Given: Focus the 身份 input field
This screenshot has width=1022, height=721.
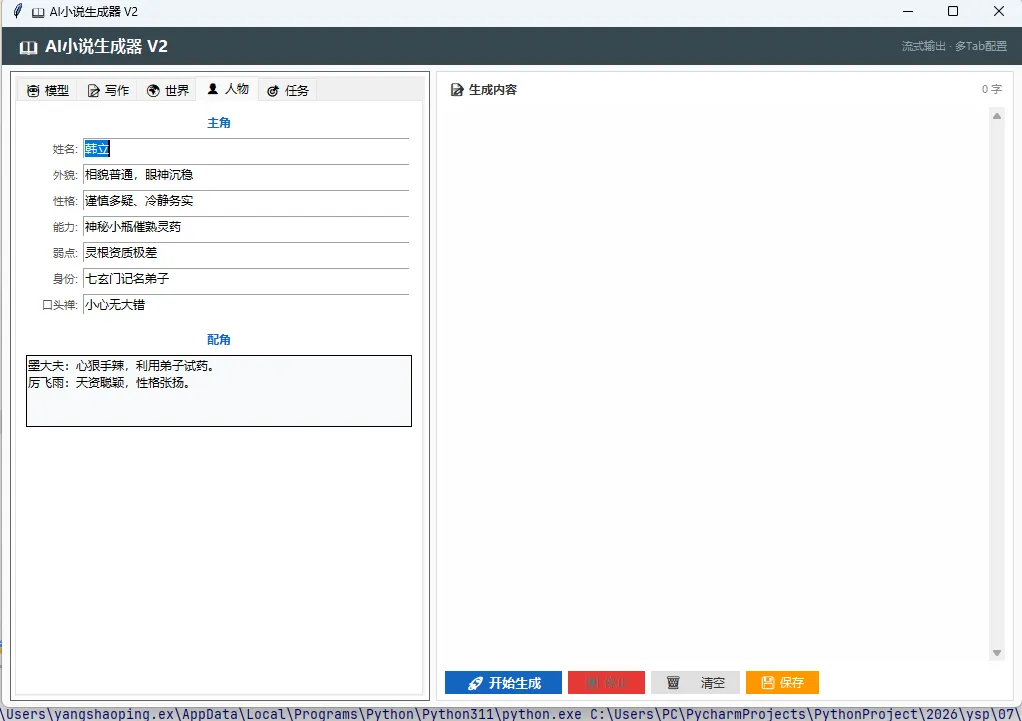Looking at the screenshot, I should 246,279.
